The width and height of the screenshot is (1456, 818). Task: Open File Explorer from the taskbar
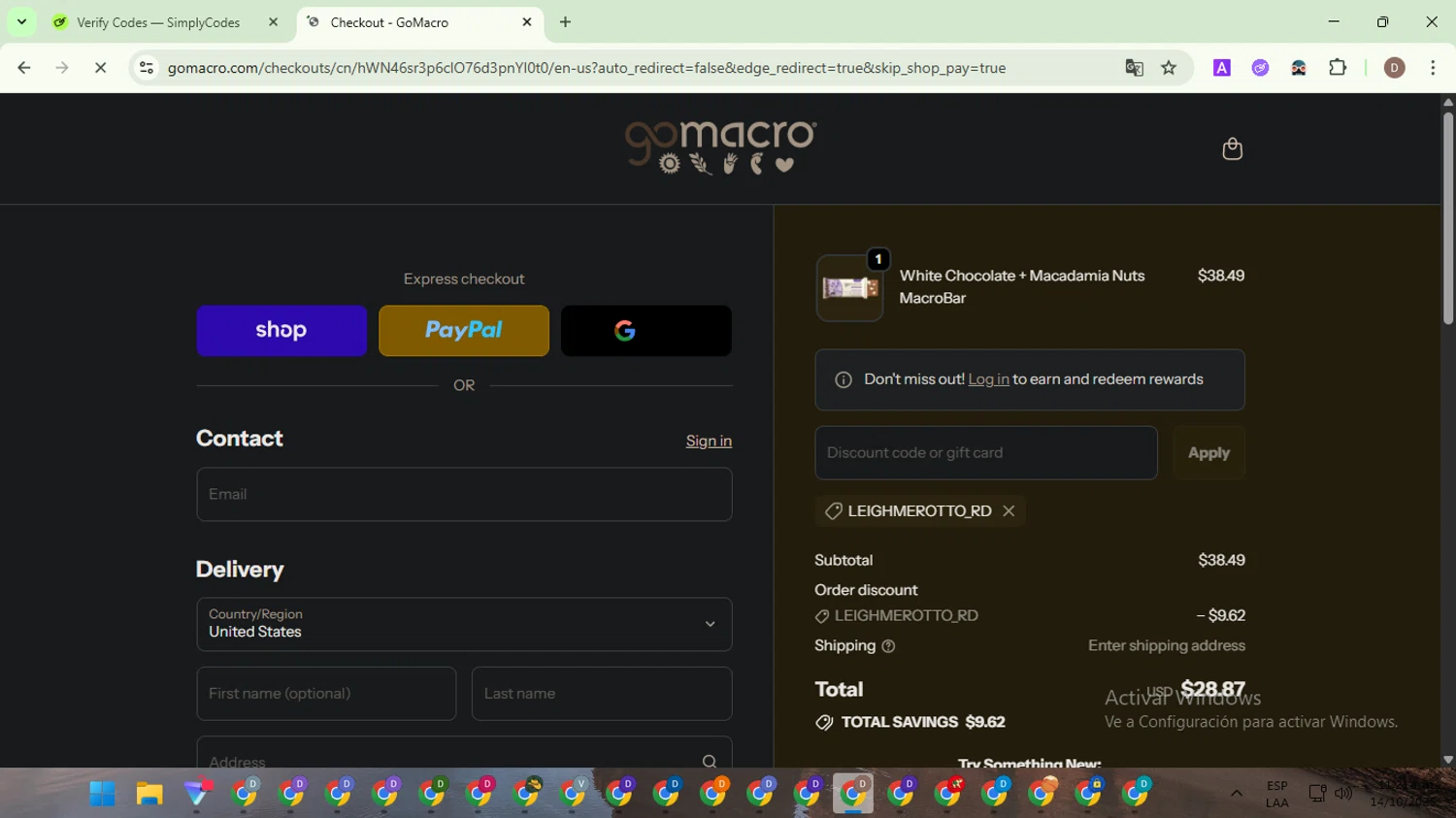(149, 794)
